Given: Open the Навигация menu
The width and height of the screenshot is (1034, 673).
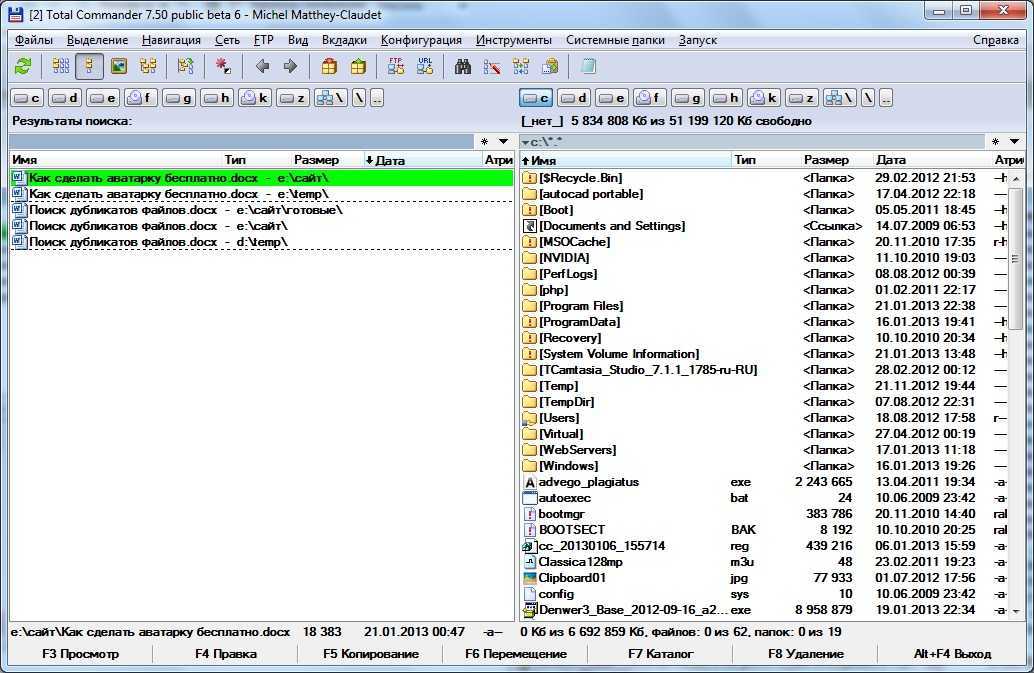Looking at the screenshot, I should coord(171,40).
